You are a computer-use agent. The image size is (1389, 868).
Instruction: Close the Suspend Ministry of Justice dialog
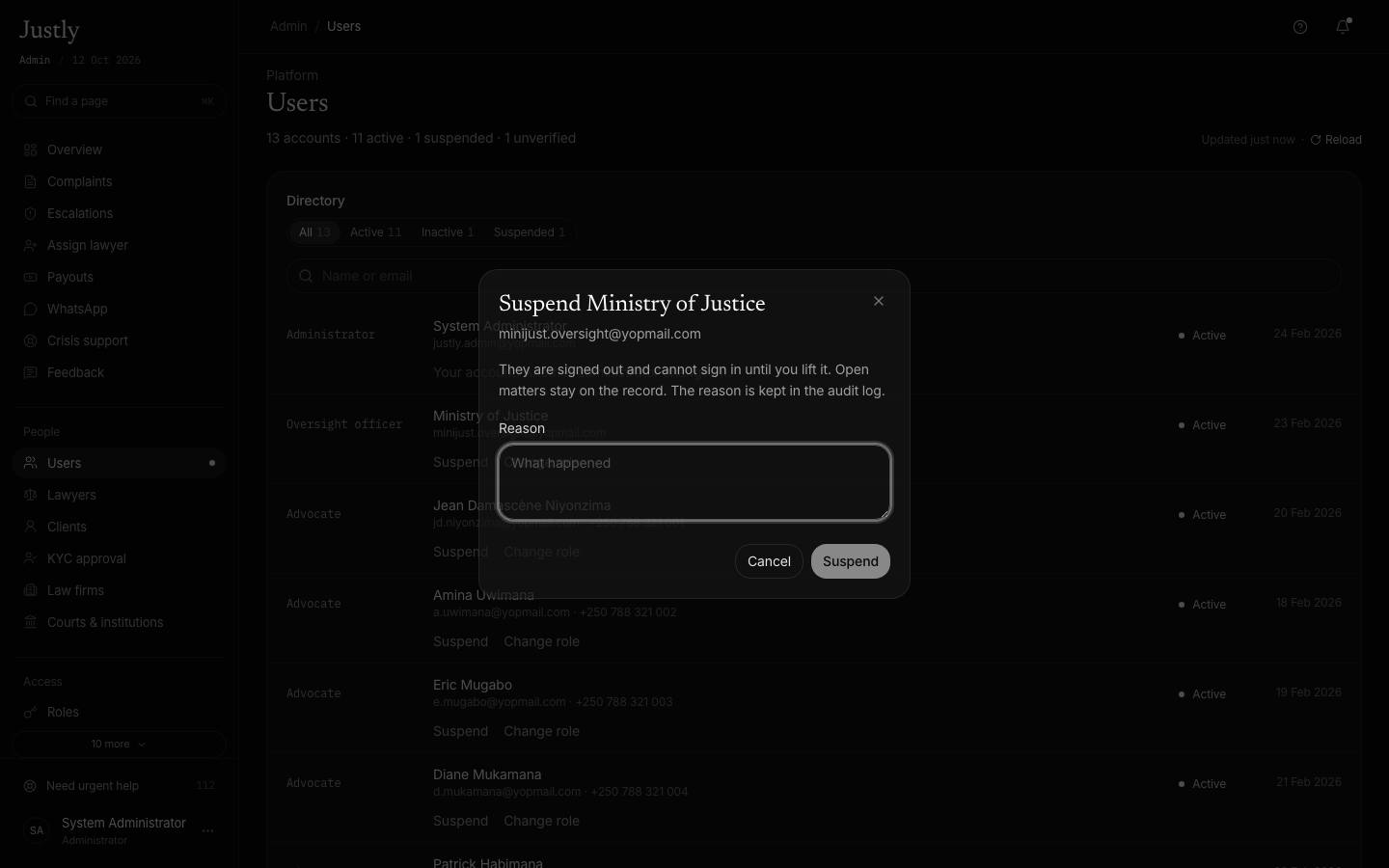coord(879,301)
